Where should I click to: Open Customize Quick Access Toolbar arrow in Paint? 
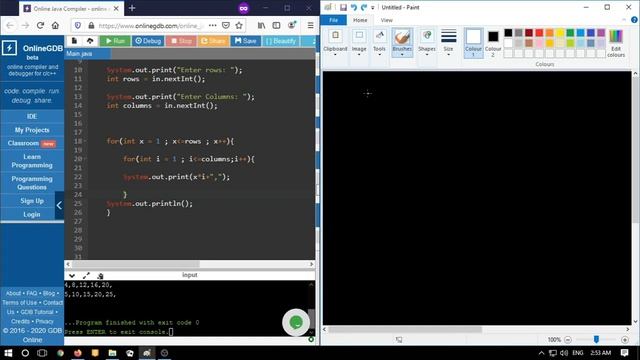pyautogui.click(x=373, y=8)
